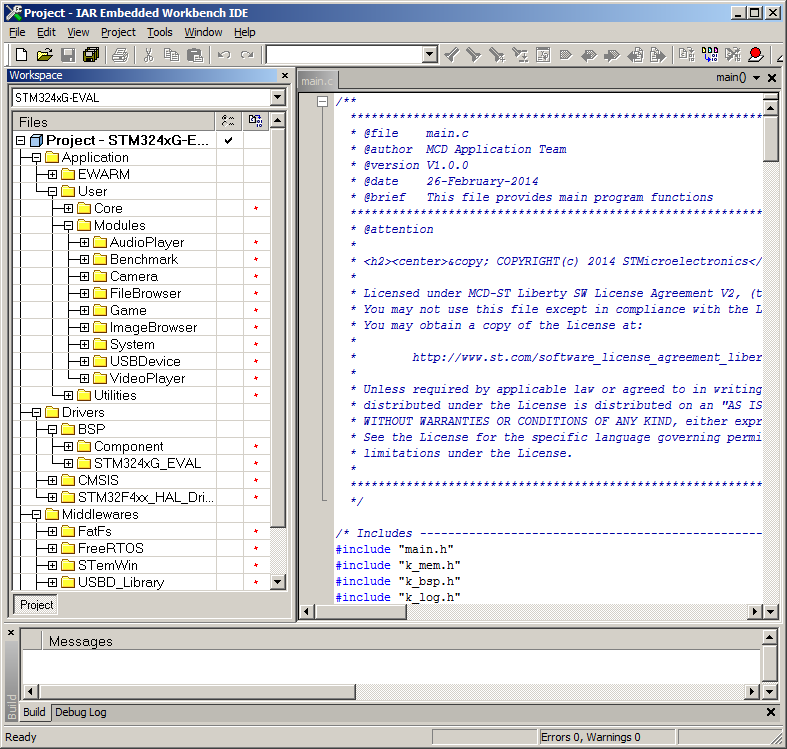The image size is (787, 749).
Task: Click the Print toolbar icon
Action: (x=120, y=55)
